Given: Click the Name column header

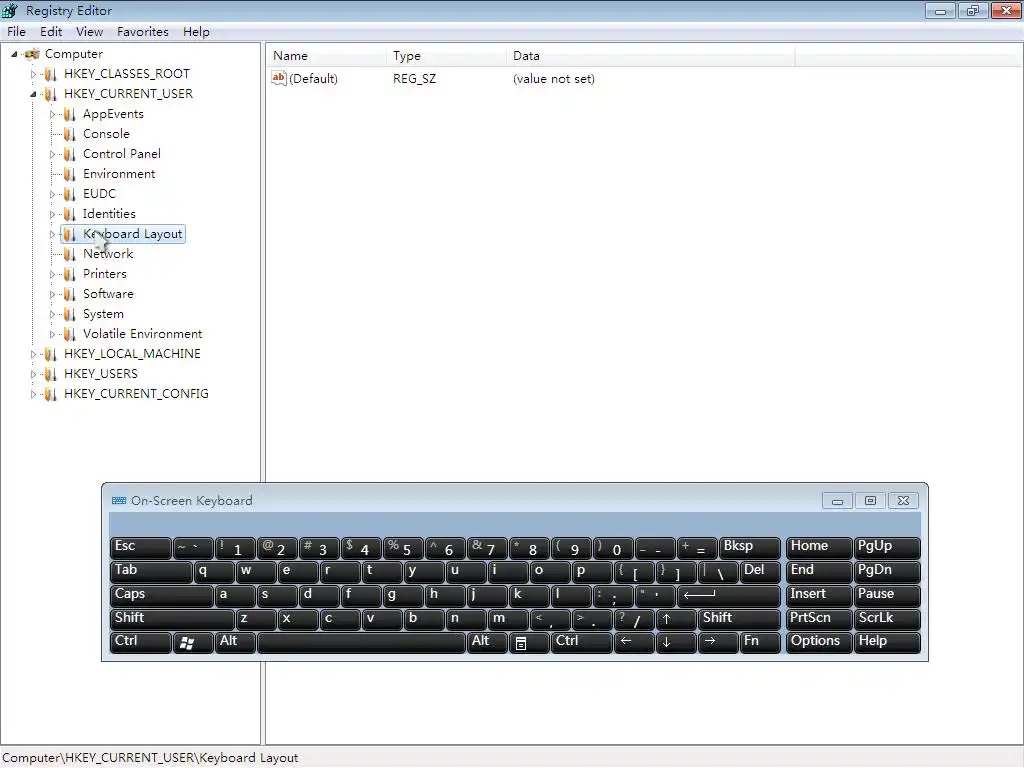Looking at the screenshot, I should click(326, 56).
